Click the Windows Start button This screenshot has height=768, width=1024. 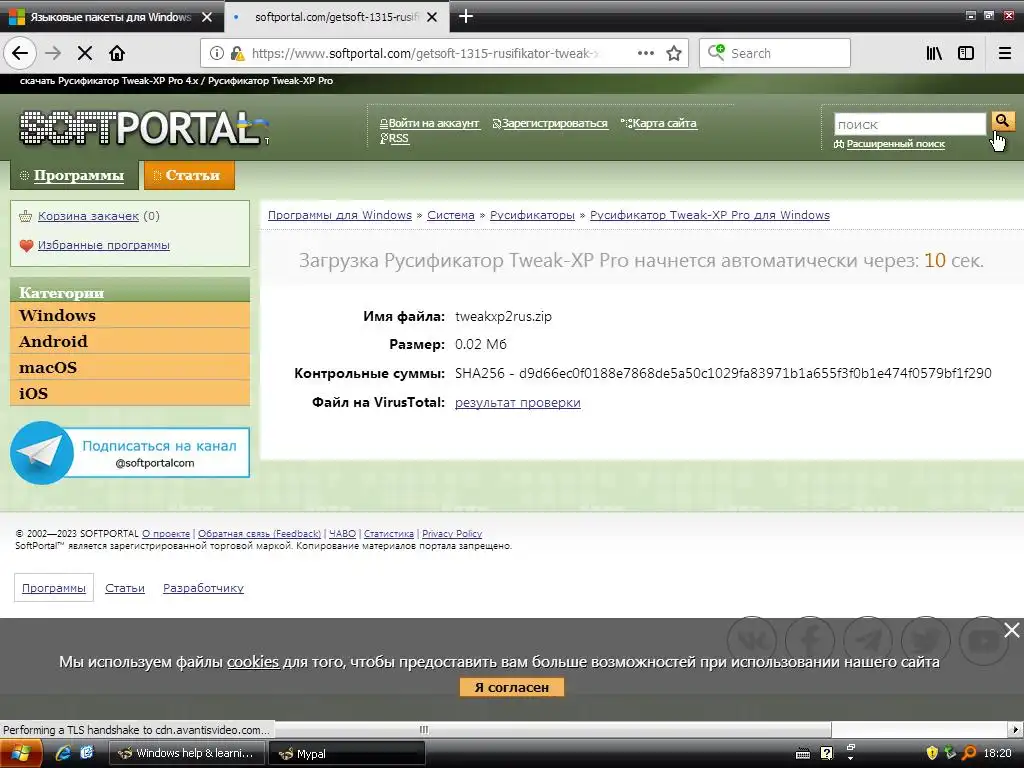click(21, 754)
